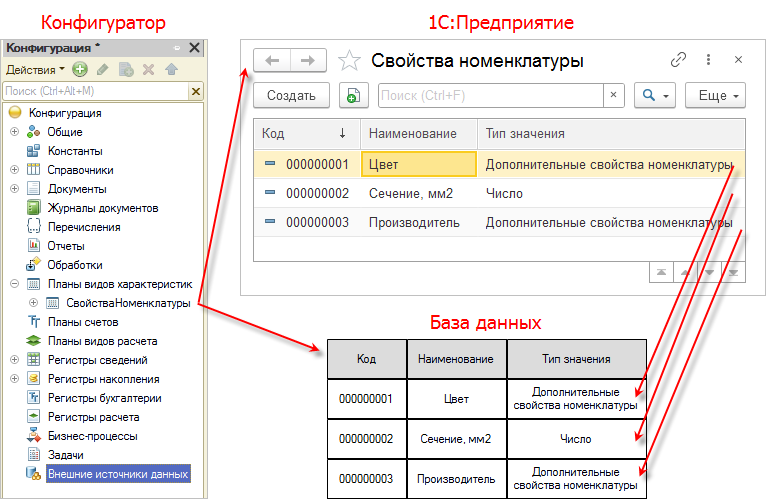Screen dimensions: 766x499
Task: Select Задачи tree item text
Action: pos(65,455)
